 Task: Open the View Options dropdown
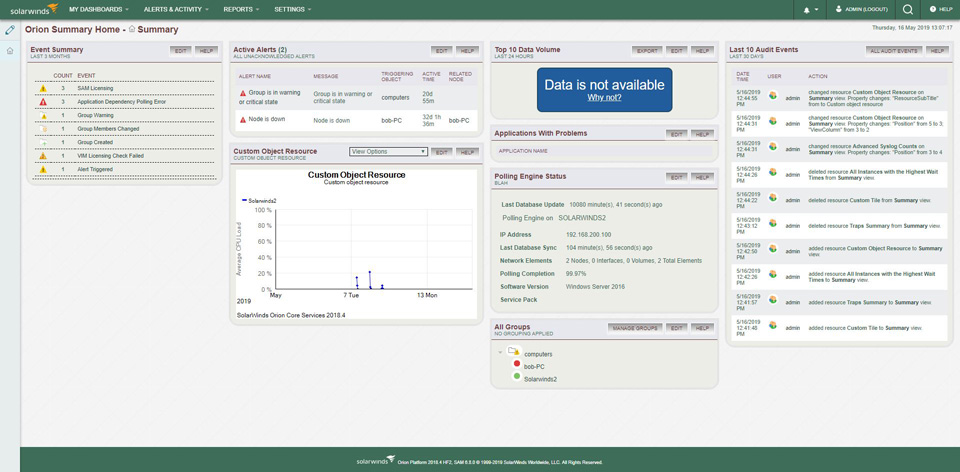pyautogui.click(x=388, y=152)
